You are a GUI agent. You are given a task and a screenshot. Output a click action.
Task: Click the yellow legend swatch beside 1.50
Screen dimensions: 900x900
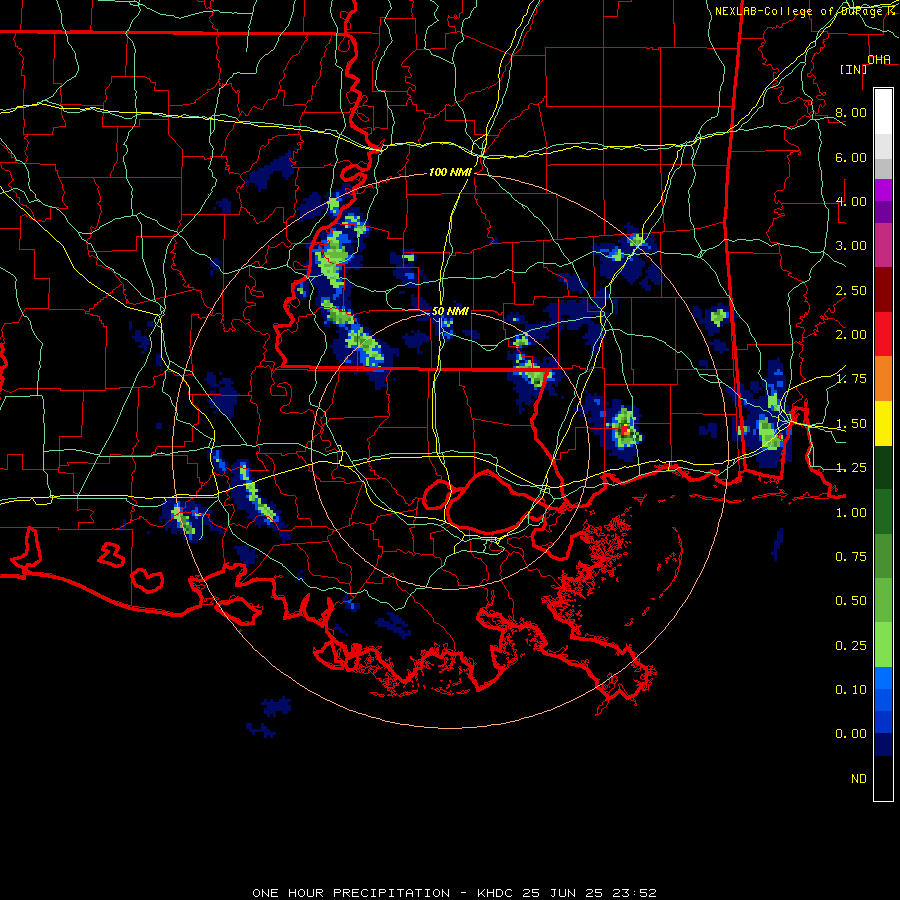tap(883, 423)
